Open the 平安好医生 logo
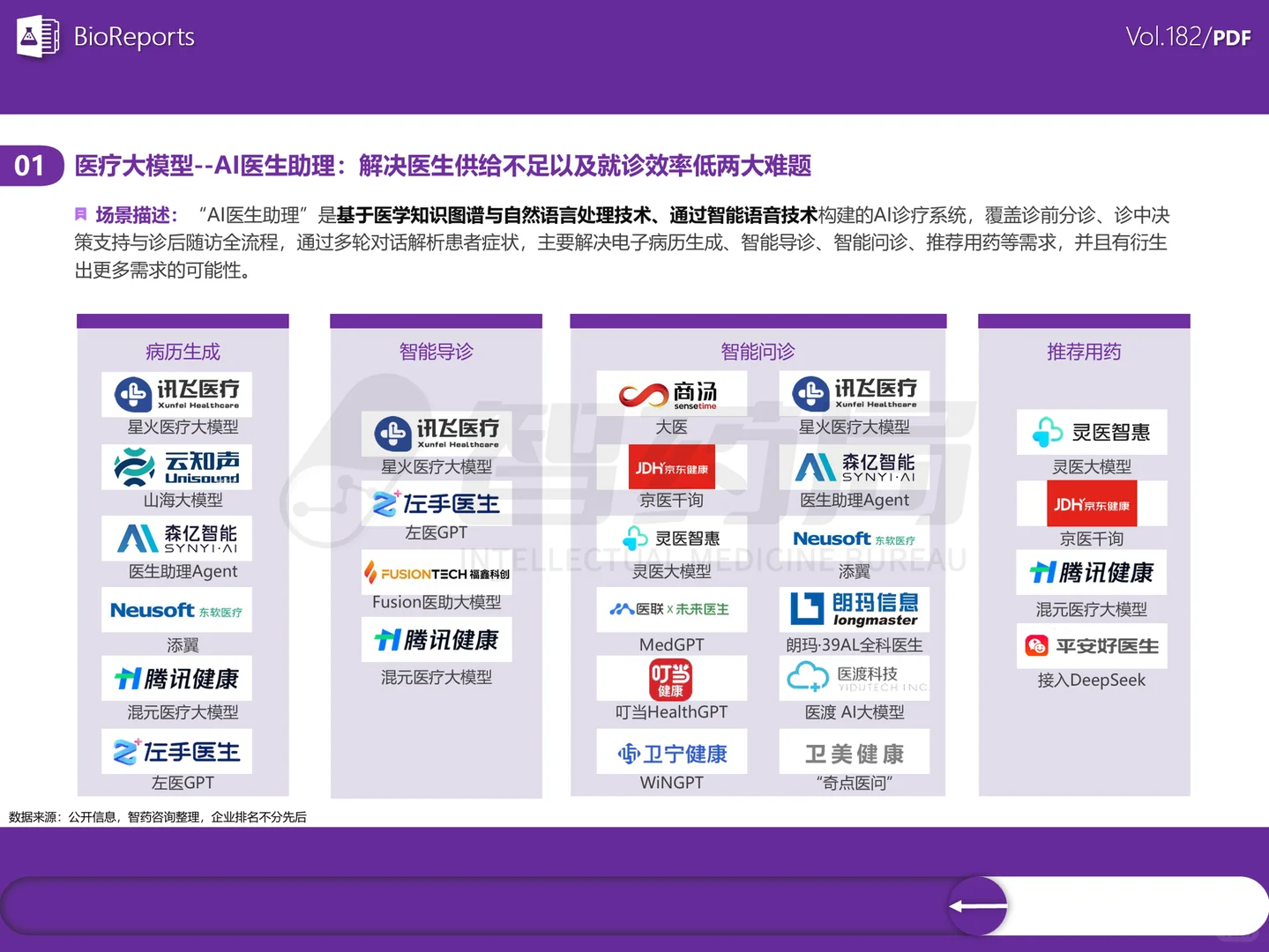 [1091, 645]
